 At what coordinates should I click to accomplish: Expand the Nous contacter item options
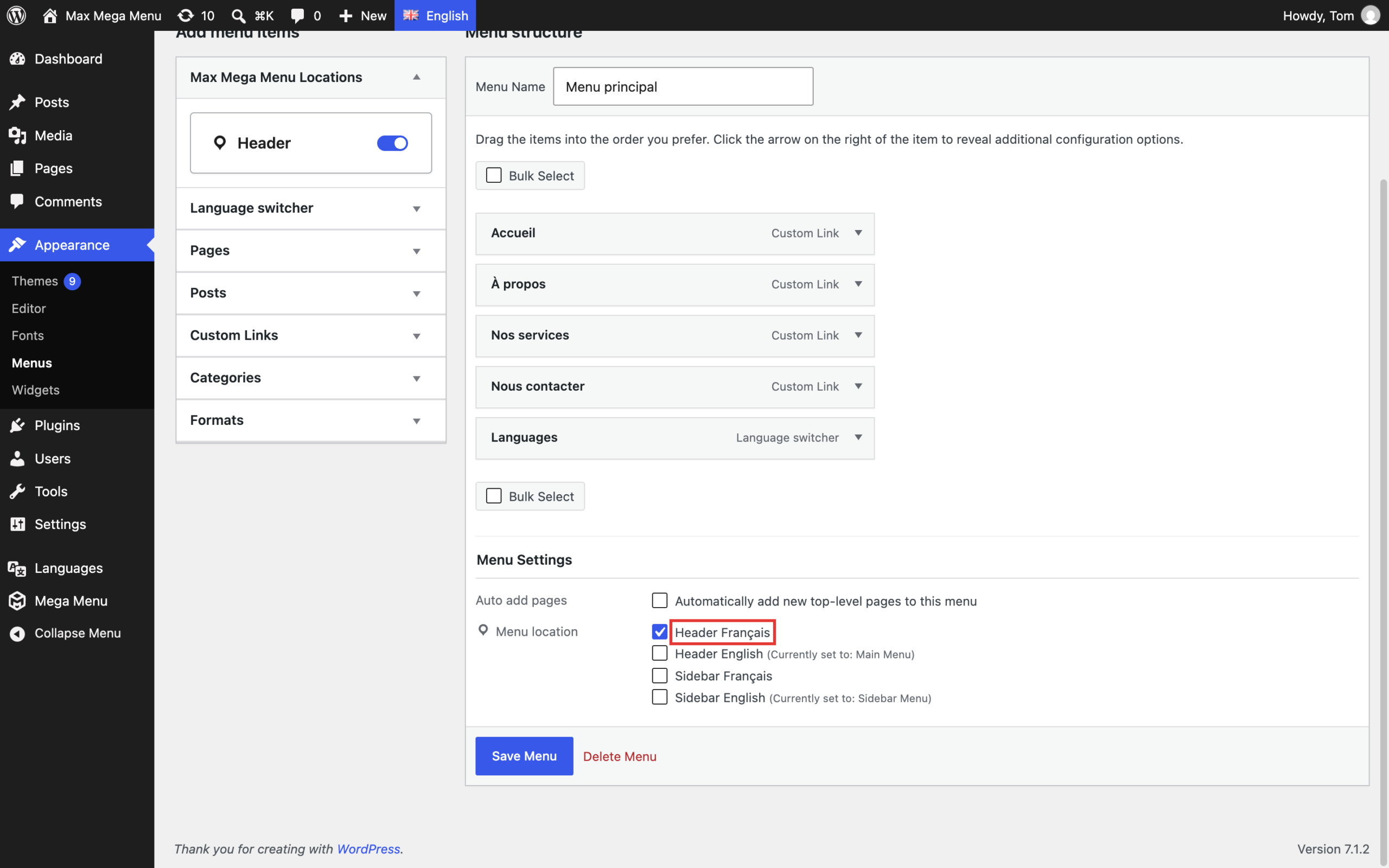coord(858,386)
